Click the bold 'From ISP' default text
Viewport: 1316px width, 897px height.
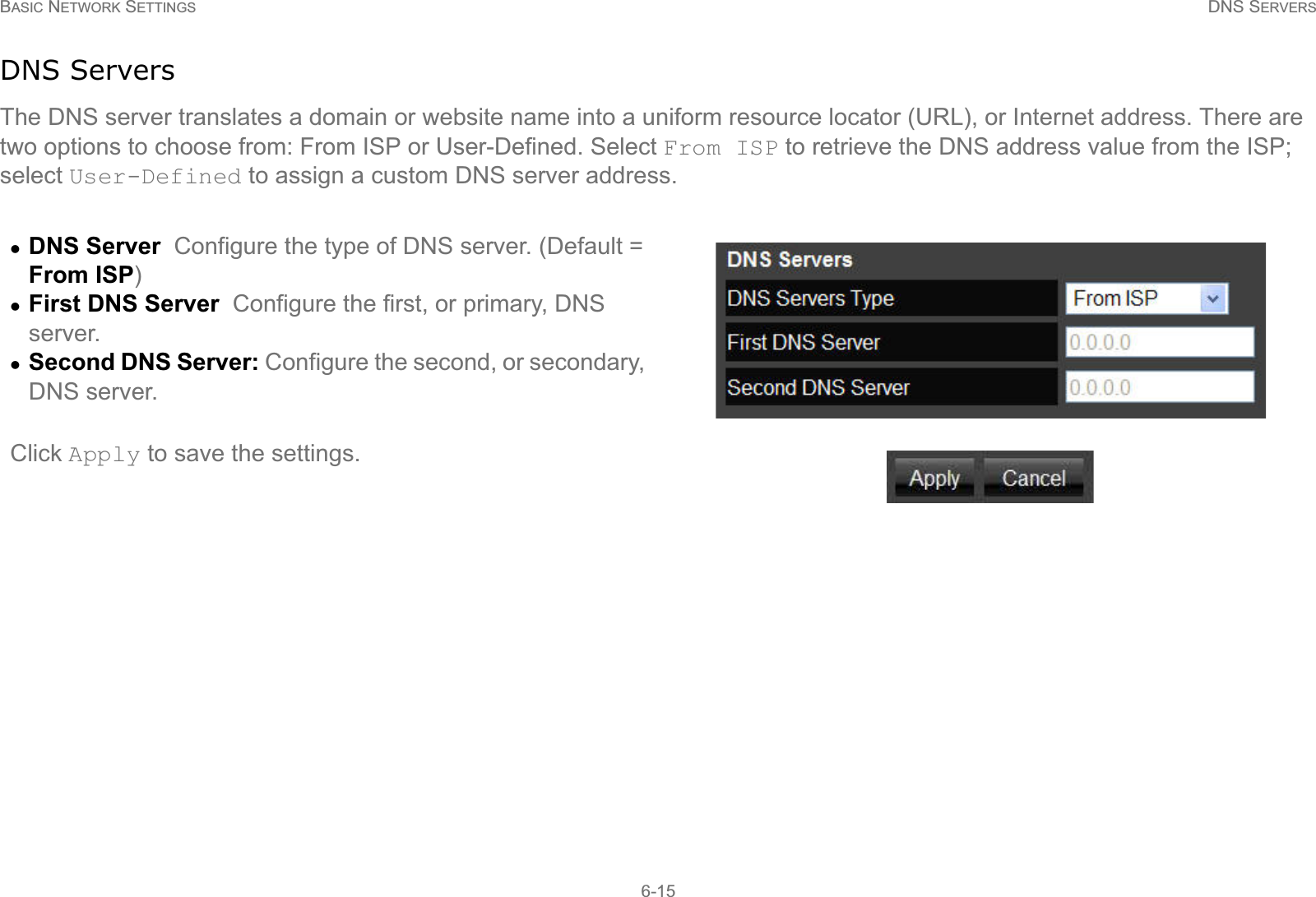[x=81, y=275]
